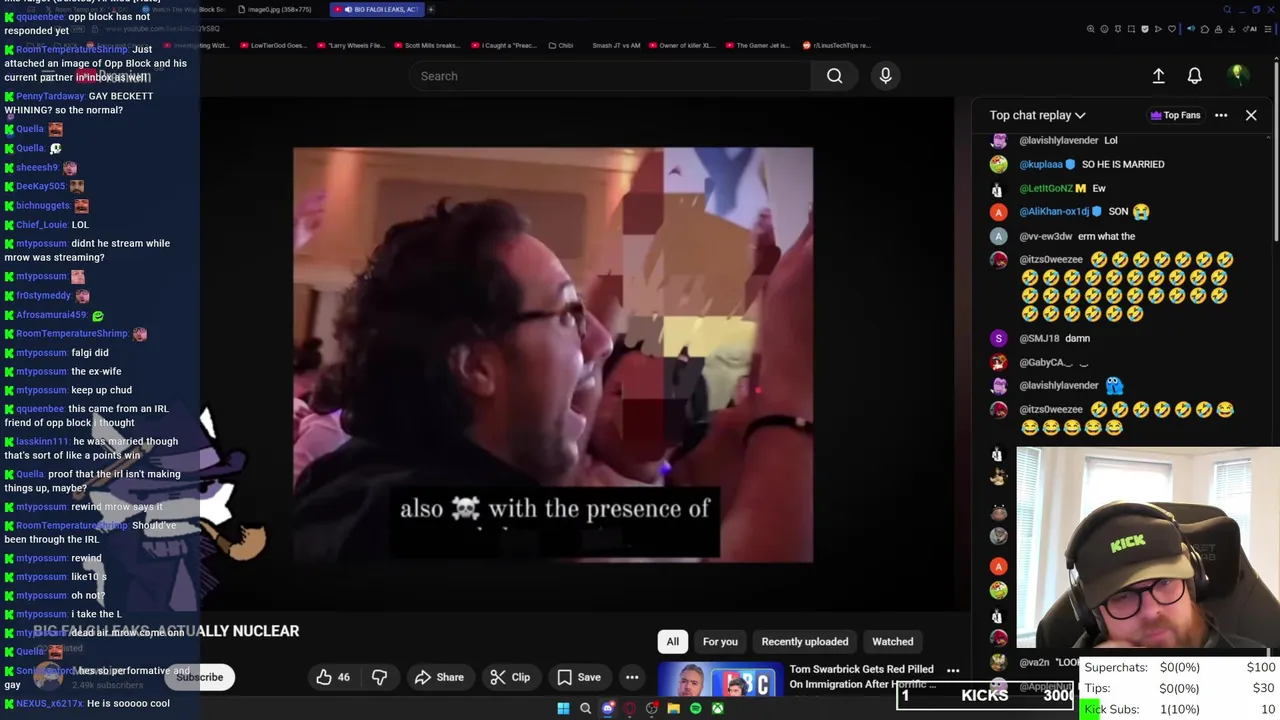Open the upload arrow icon in YouTube header
This screenshot has width=1280, height=720.
point(1158,76)
